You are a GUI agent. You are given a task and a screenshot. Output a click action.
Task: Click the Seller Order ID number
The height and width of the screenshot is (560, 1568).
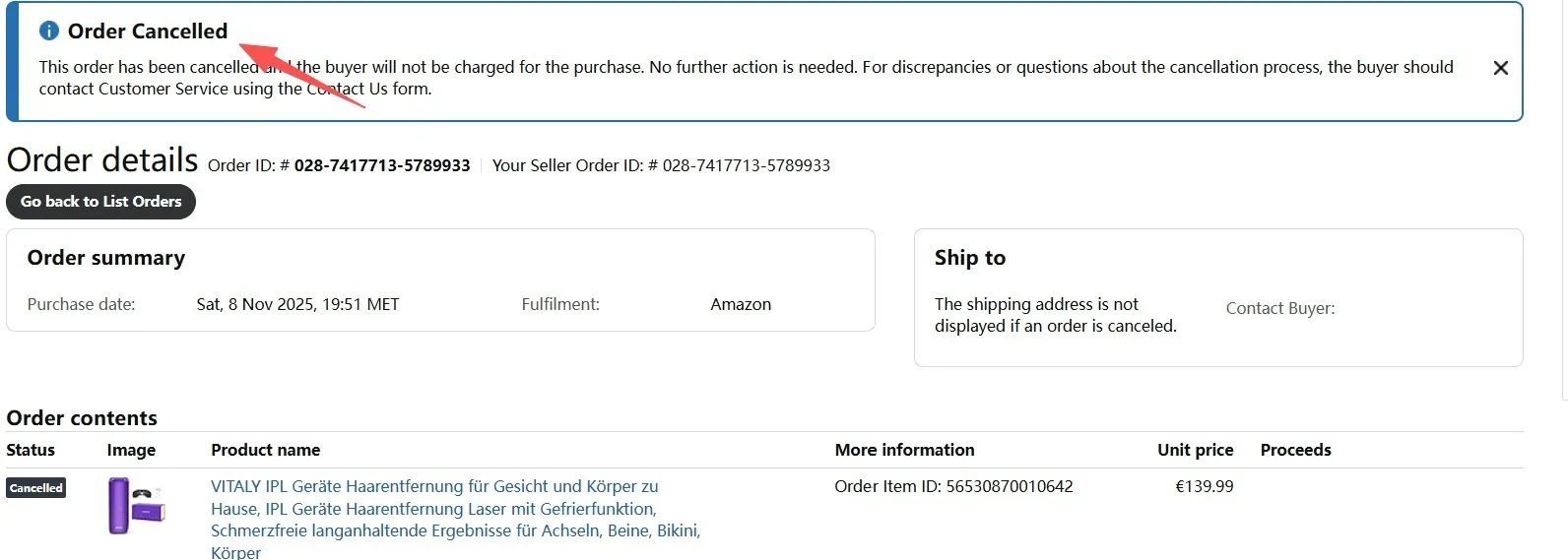(x=746, y=165)
